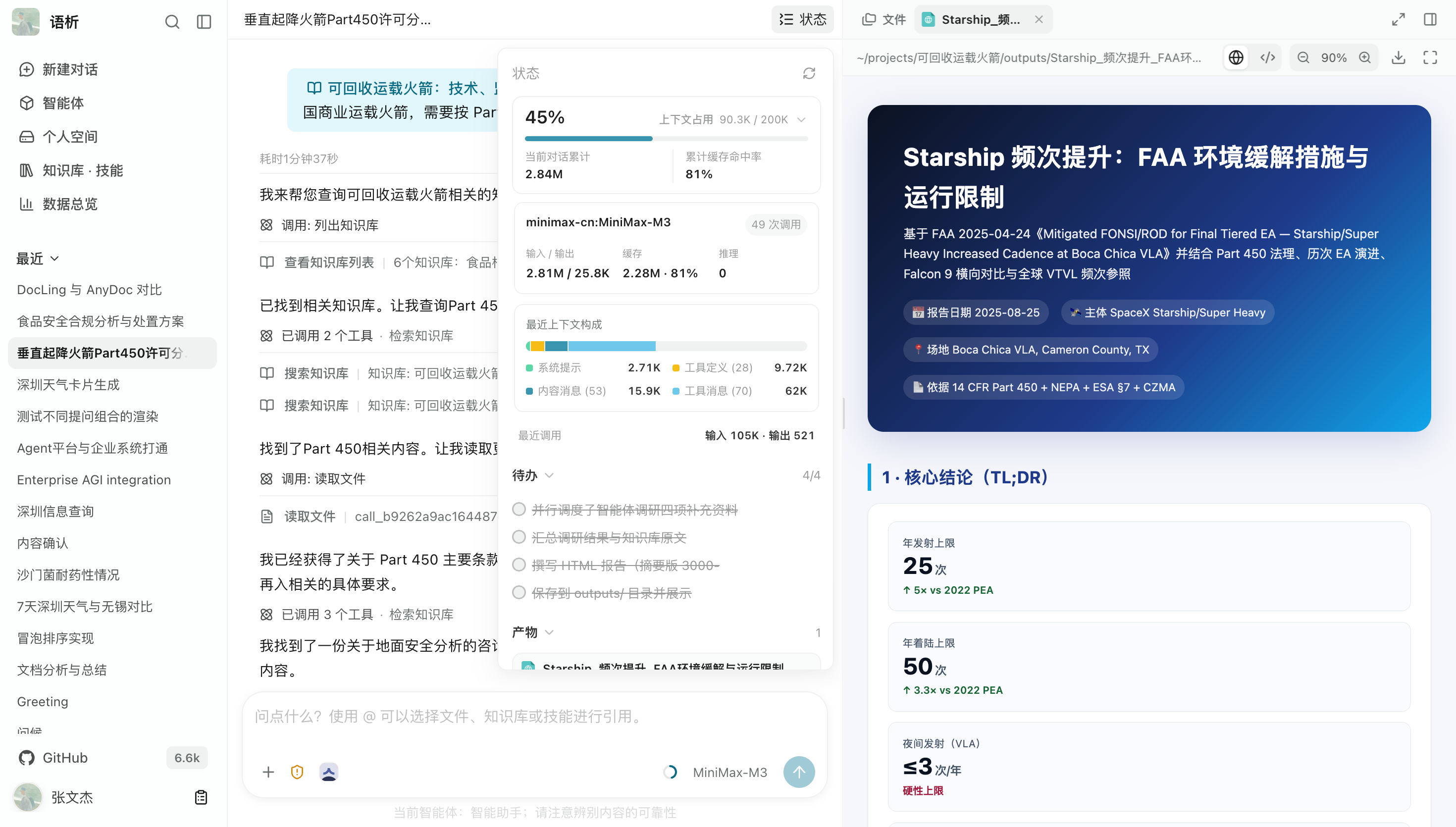Expand 已调用 3 个工具 · 检索知识库
Viewport: 1456px width, 827px height.
pyautogui.click(x=356, y=615)
